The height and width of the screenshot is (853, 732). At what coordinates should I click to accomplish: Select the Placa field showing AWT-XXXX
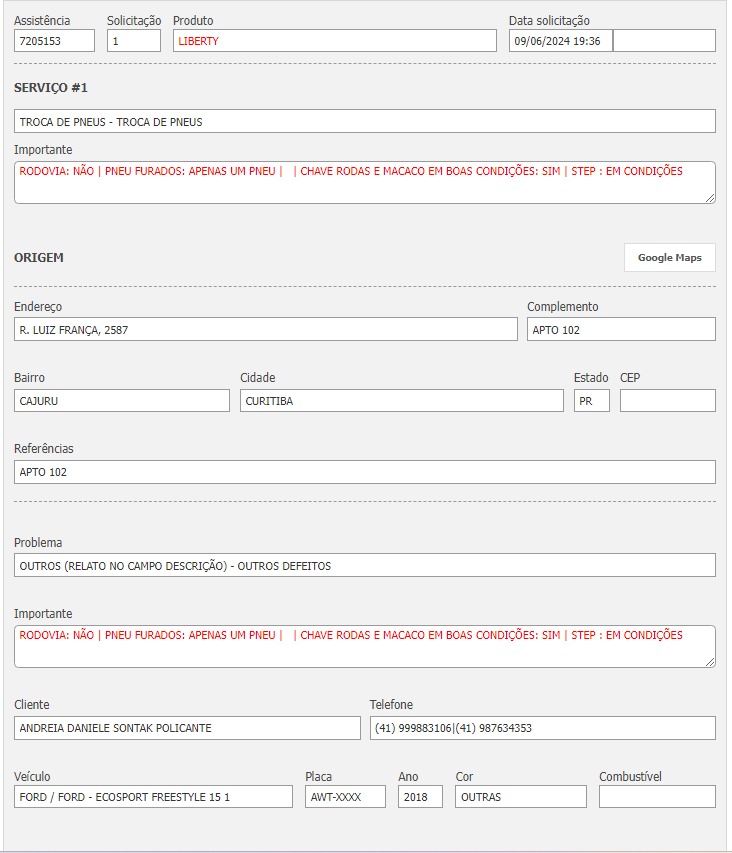[345, 797]
